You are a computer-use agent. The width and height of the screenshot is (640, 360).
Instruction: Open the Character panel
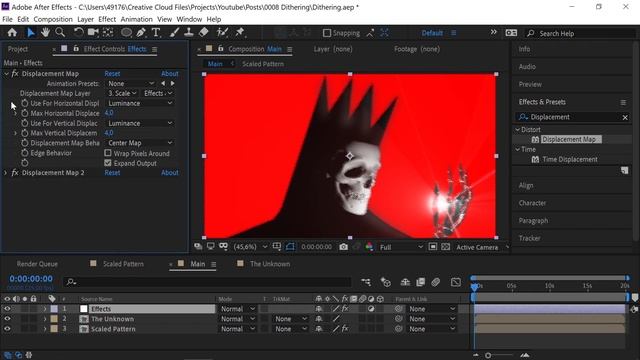532,203
